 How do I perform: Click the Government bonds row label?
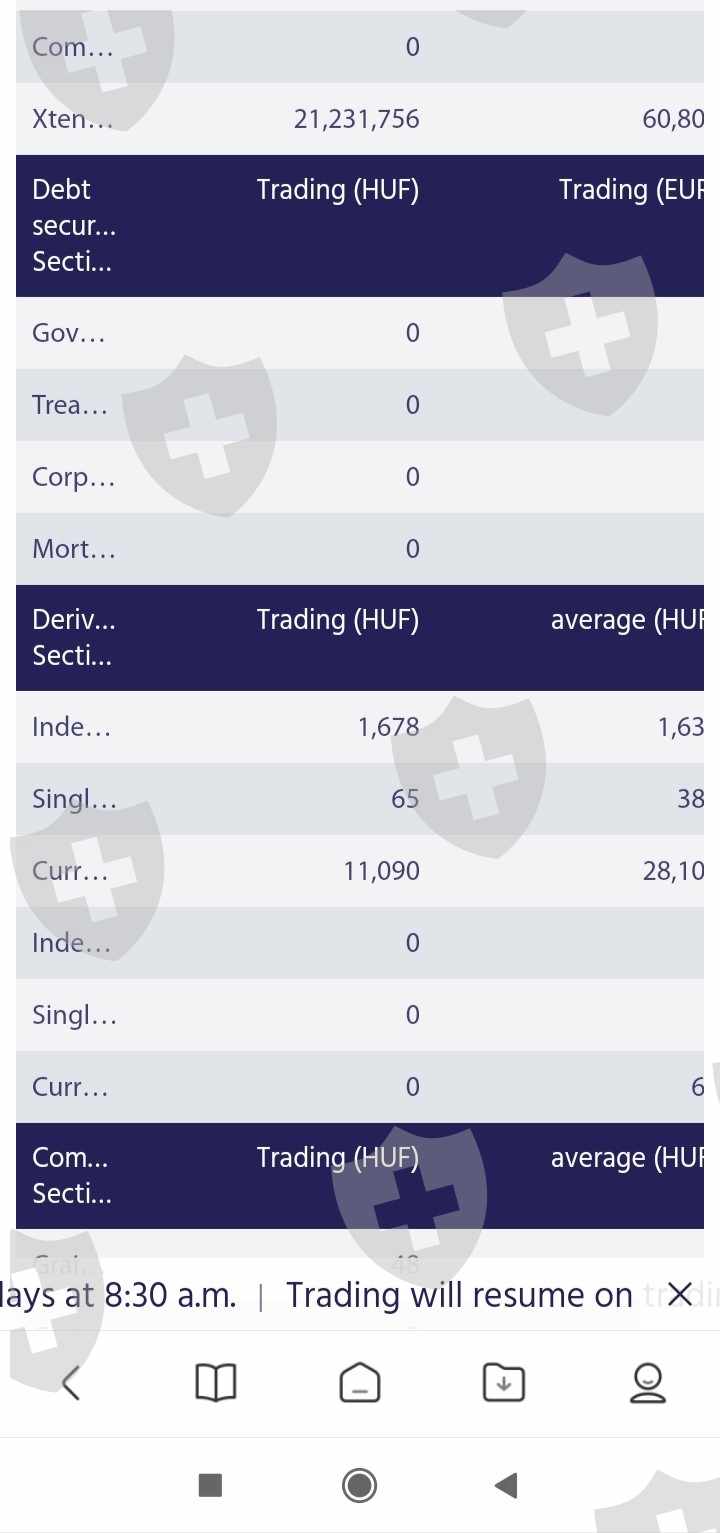[x=69, y=333]
